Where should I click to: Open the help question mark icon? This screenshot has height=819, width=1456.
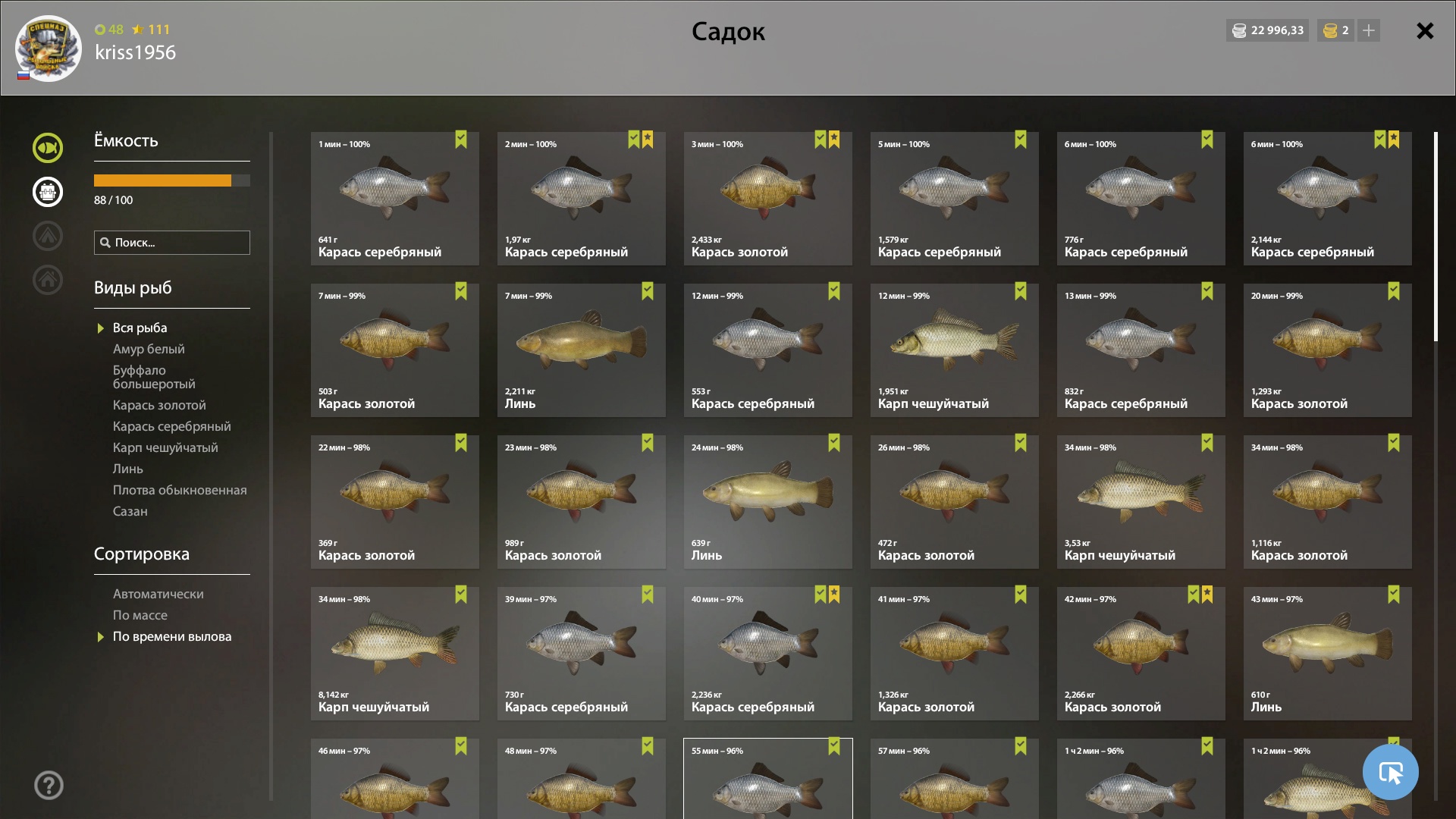(49, 786)
